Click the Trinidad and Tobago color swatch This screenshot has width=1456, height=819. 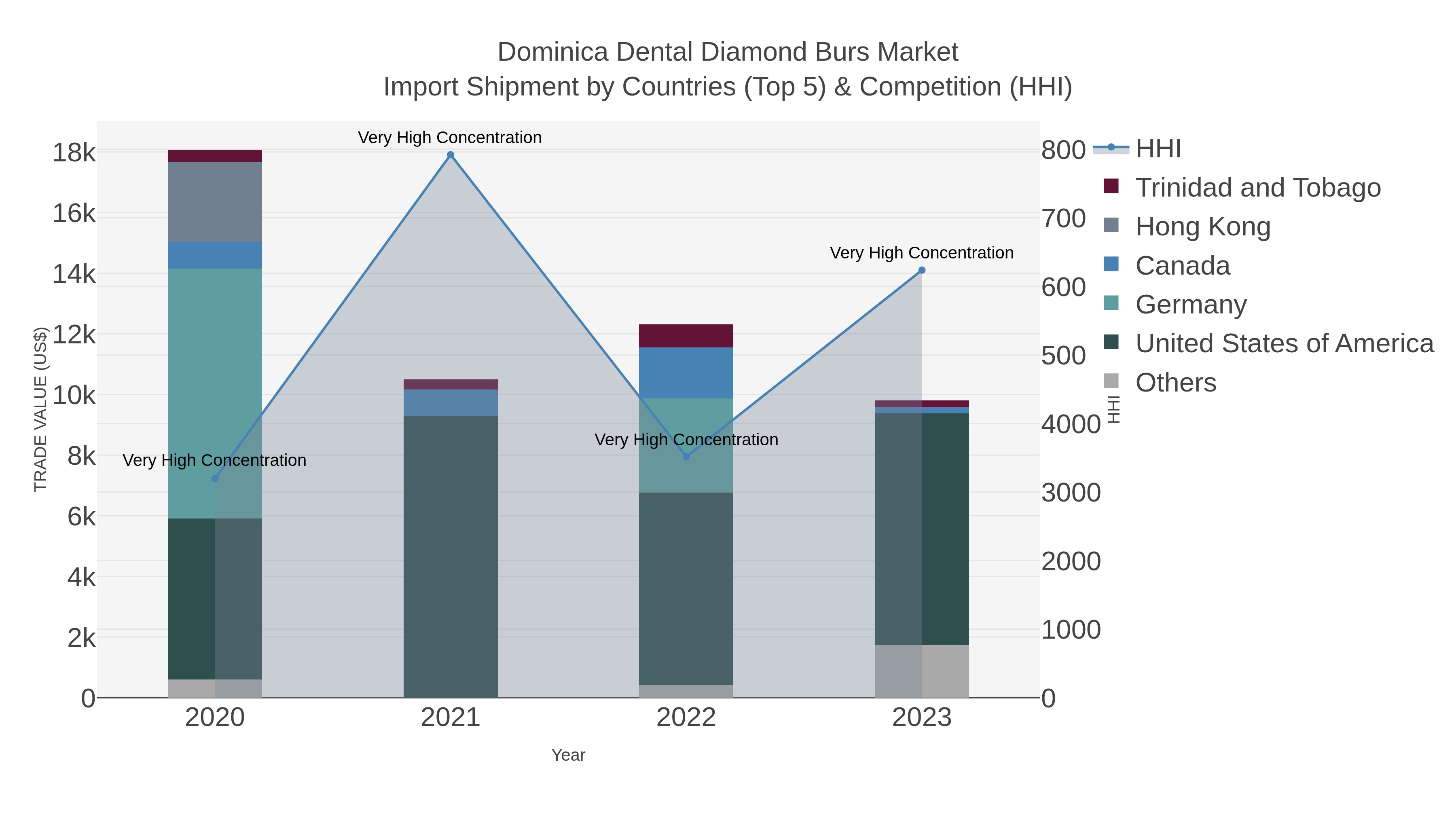click(x=1111, y=186)
